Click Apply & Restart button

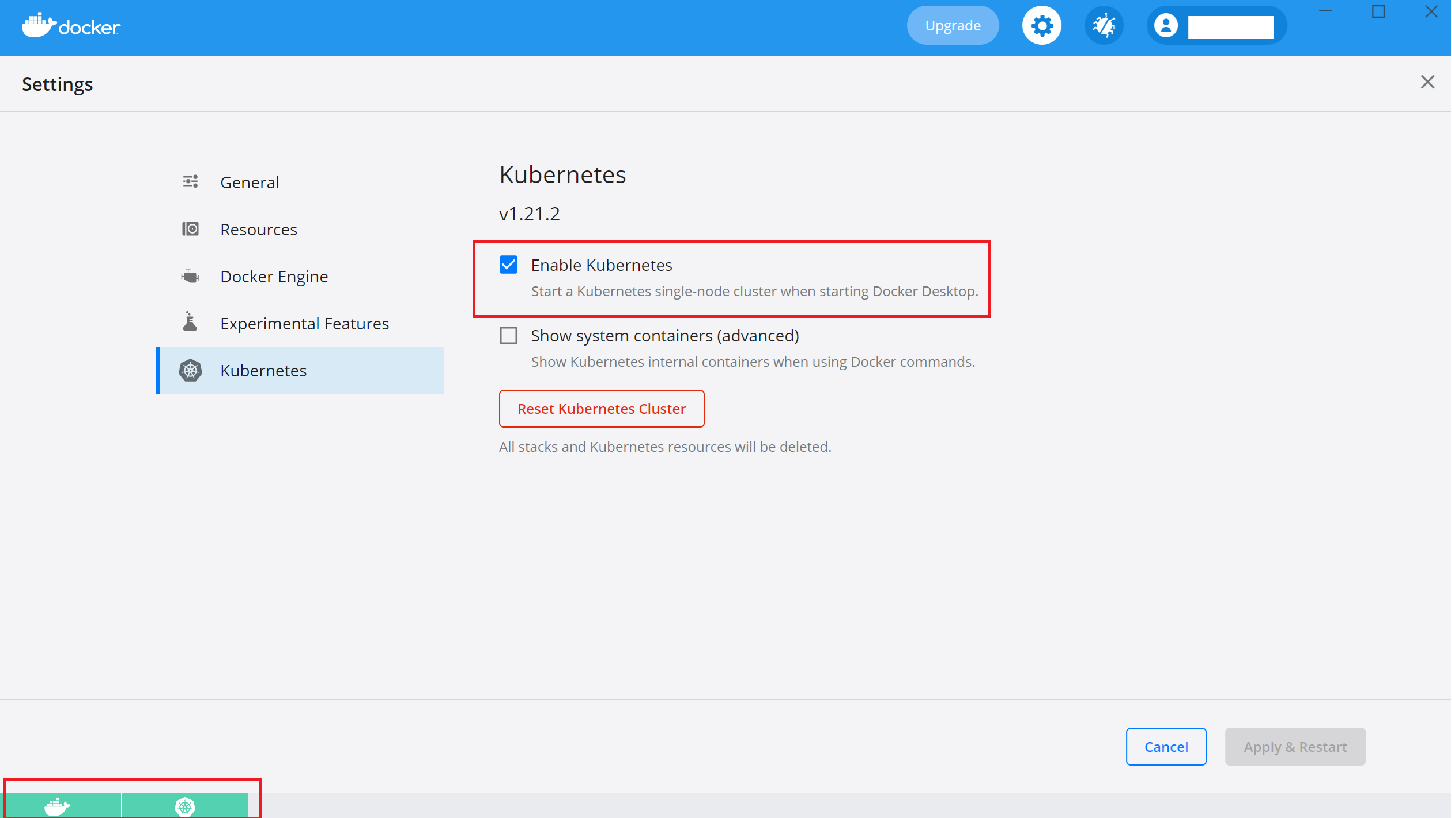[x=1295, y=747]
